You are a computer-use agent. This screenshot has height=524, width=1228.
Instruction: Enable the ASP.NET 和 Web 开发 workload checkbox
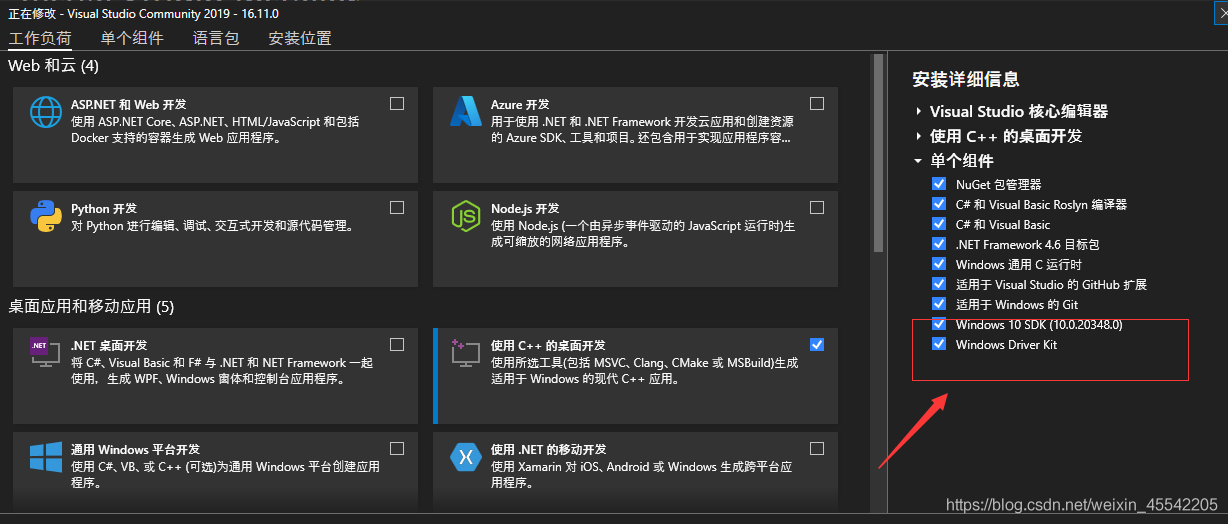point(397,103)
